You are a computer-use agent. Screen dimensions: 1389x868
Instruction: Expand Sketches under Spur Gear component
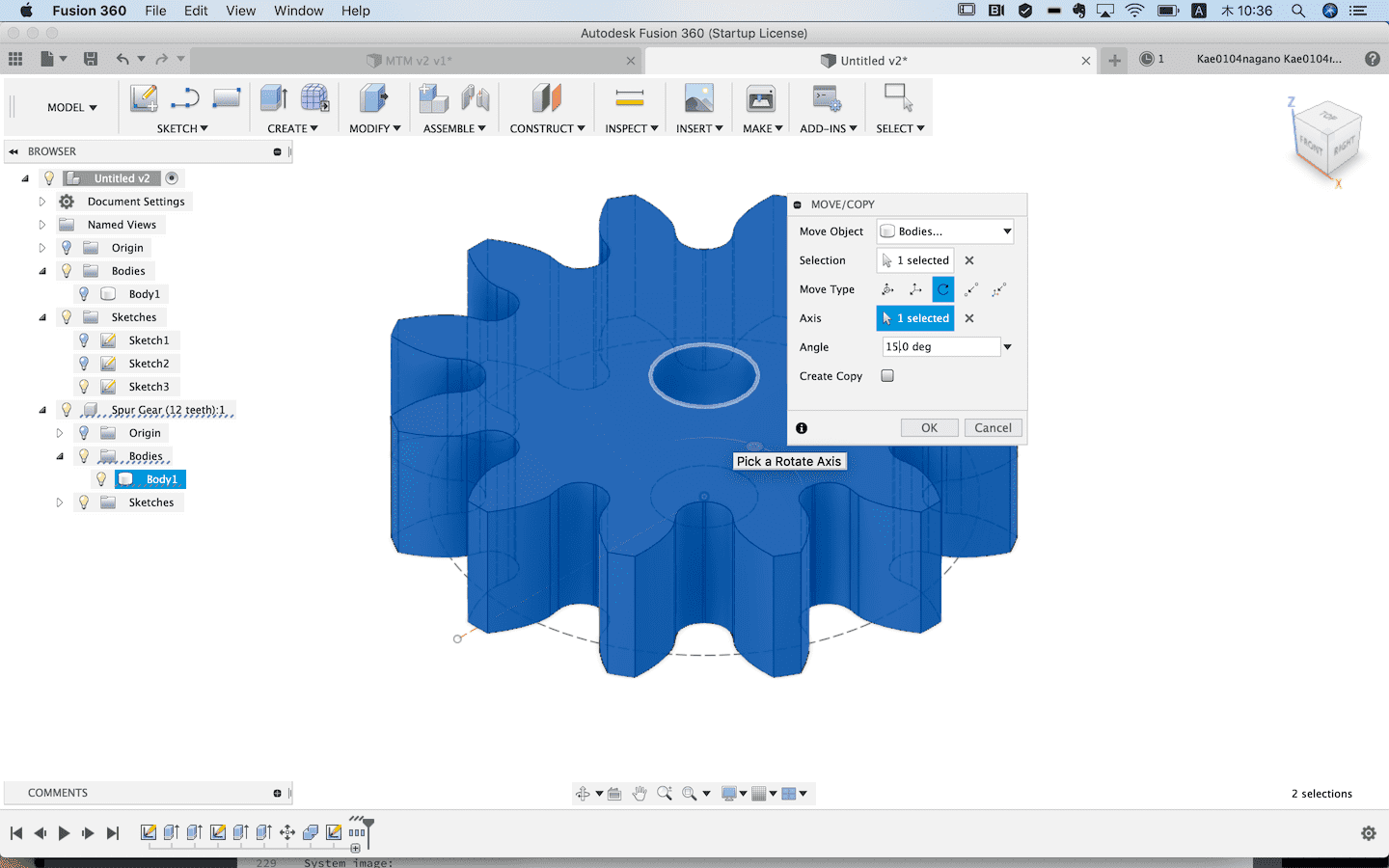tap(60, 502)
